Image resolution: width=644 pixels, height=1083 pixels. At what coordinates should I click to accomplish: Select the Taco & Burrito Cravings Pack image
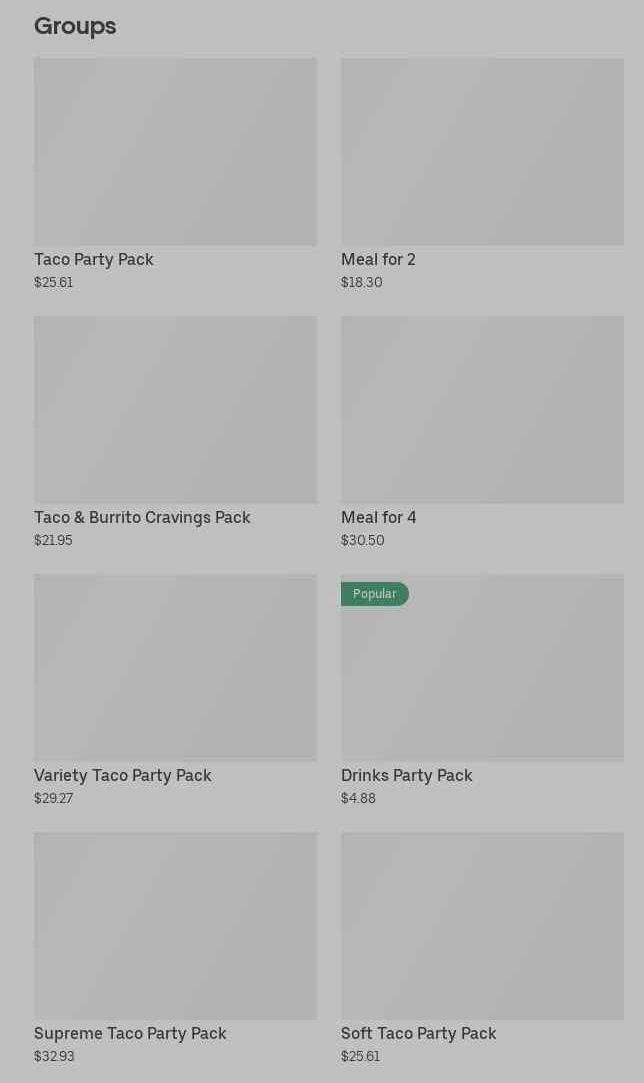point(175,409)
